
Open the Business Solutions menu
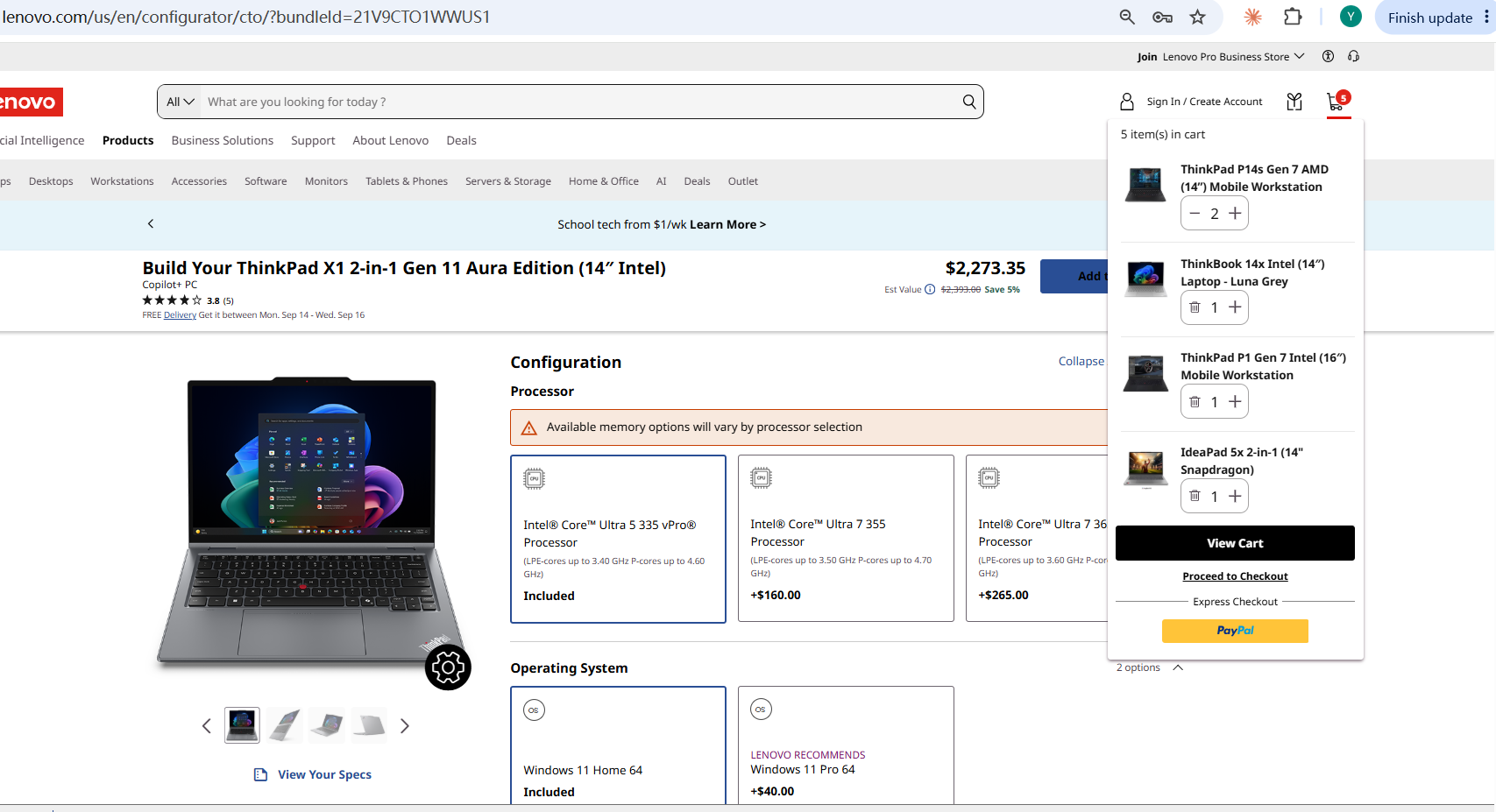(223, 140)
